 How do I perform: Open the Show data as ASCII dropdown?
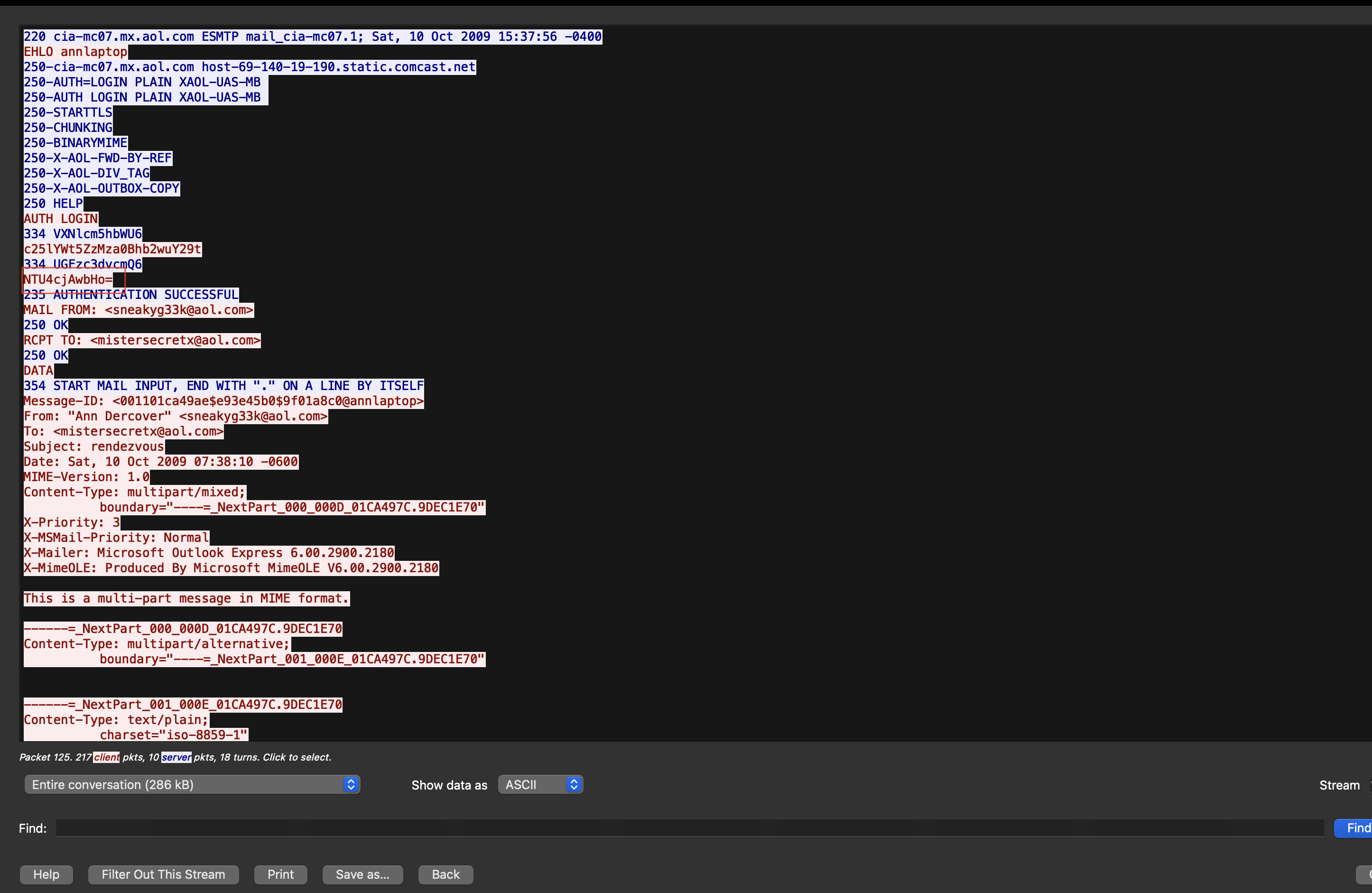coord(540,785)
